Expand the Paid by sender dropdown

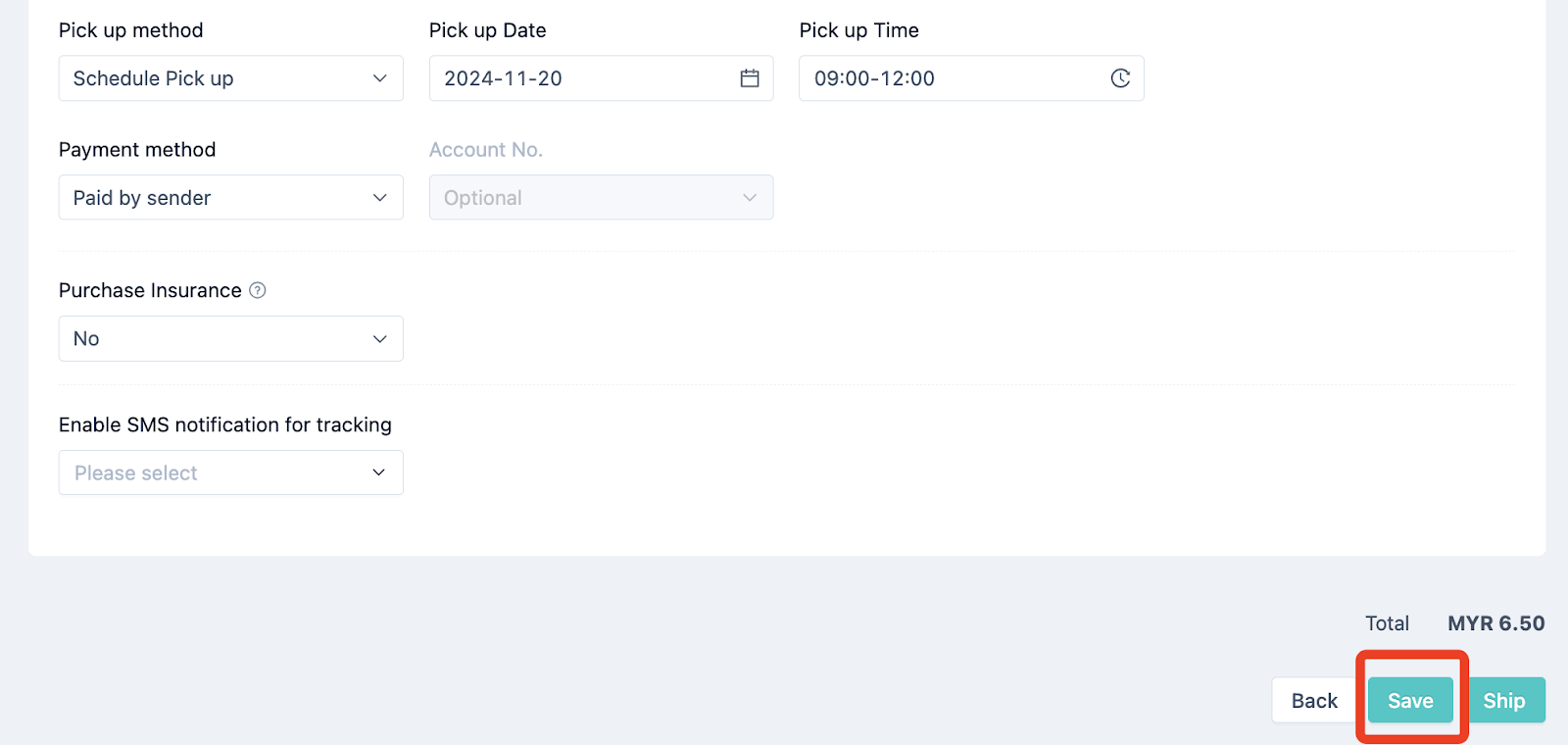pos(231,197)
